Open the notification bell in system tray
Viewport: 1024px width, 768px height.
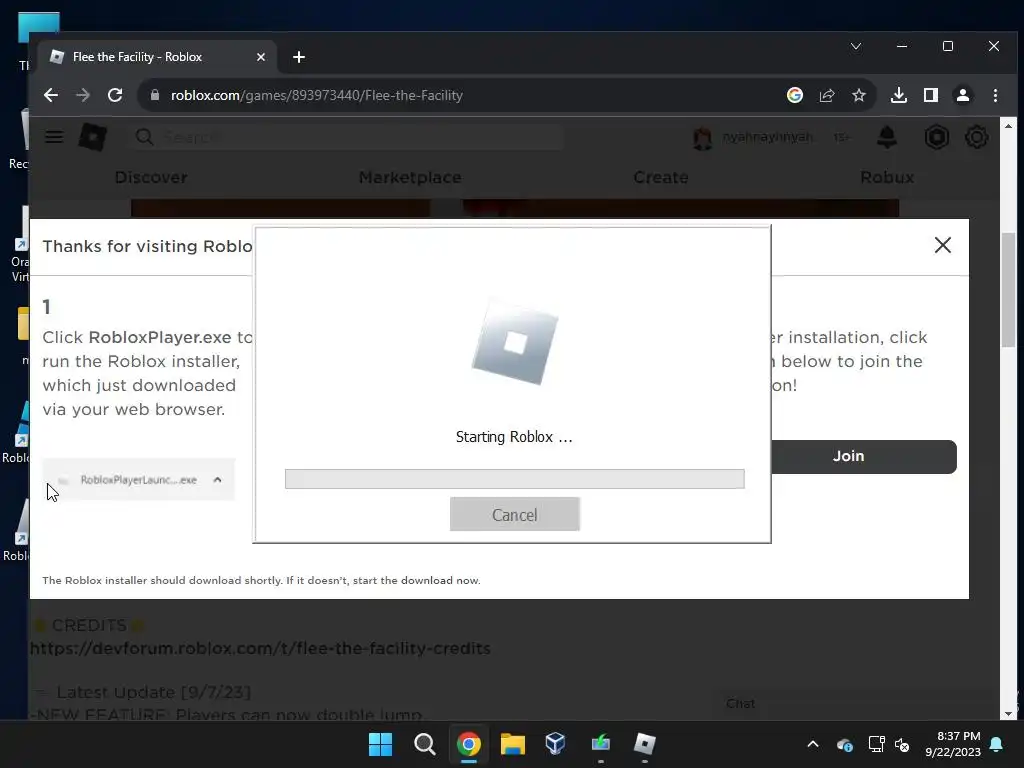click(x=997, y=744)
